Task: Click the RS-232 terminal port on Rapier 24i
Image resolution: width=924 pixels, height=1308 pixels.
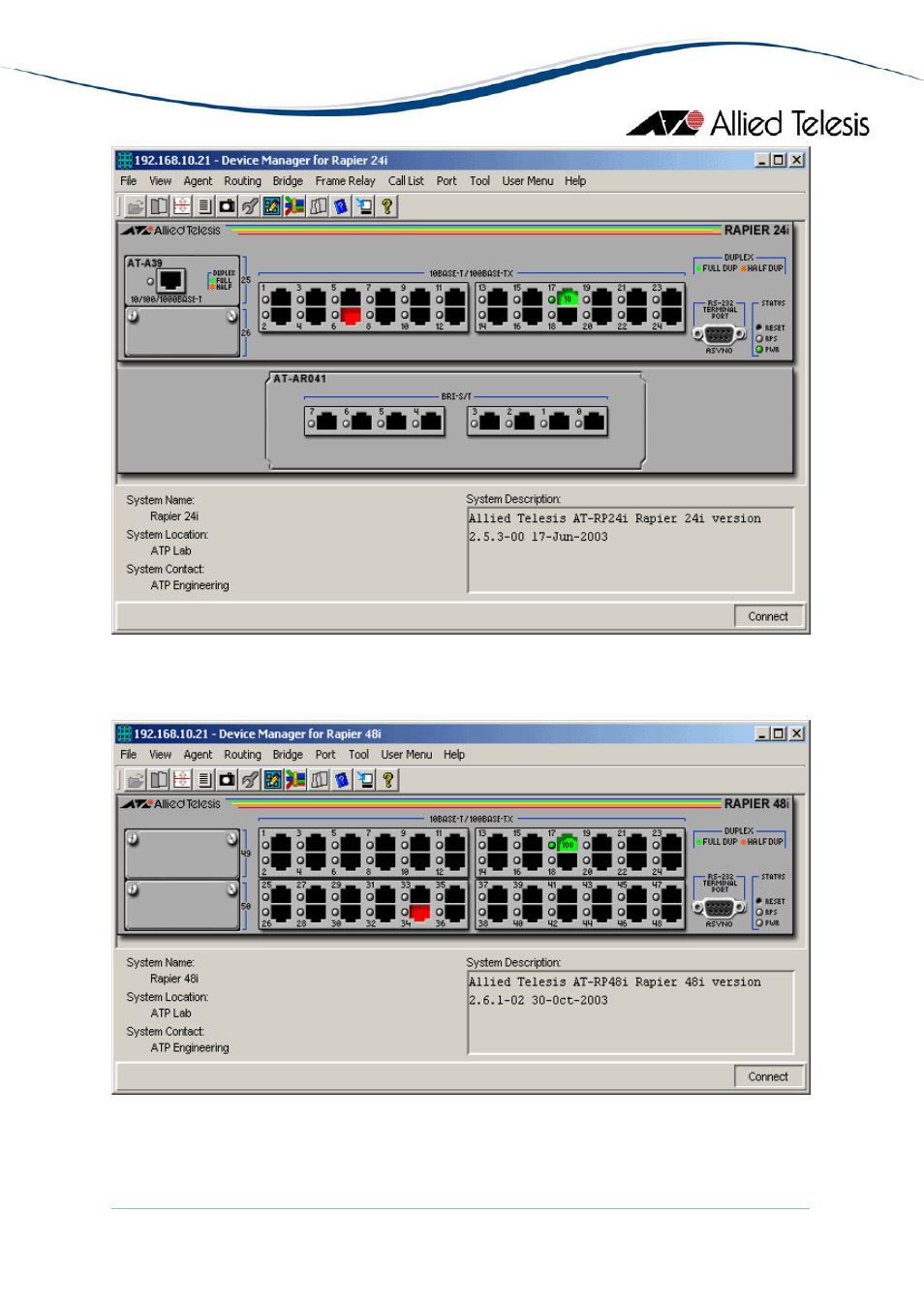Action: coord(719,334)
